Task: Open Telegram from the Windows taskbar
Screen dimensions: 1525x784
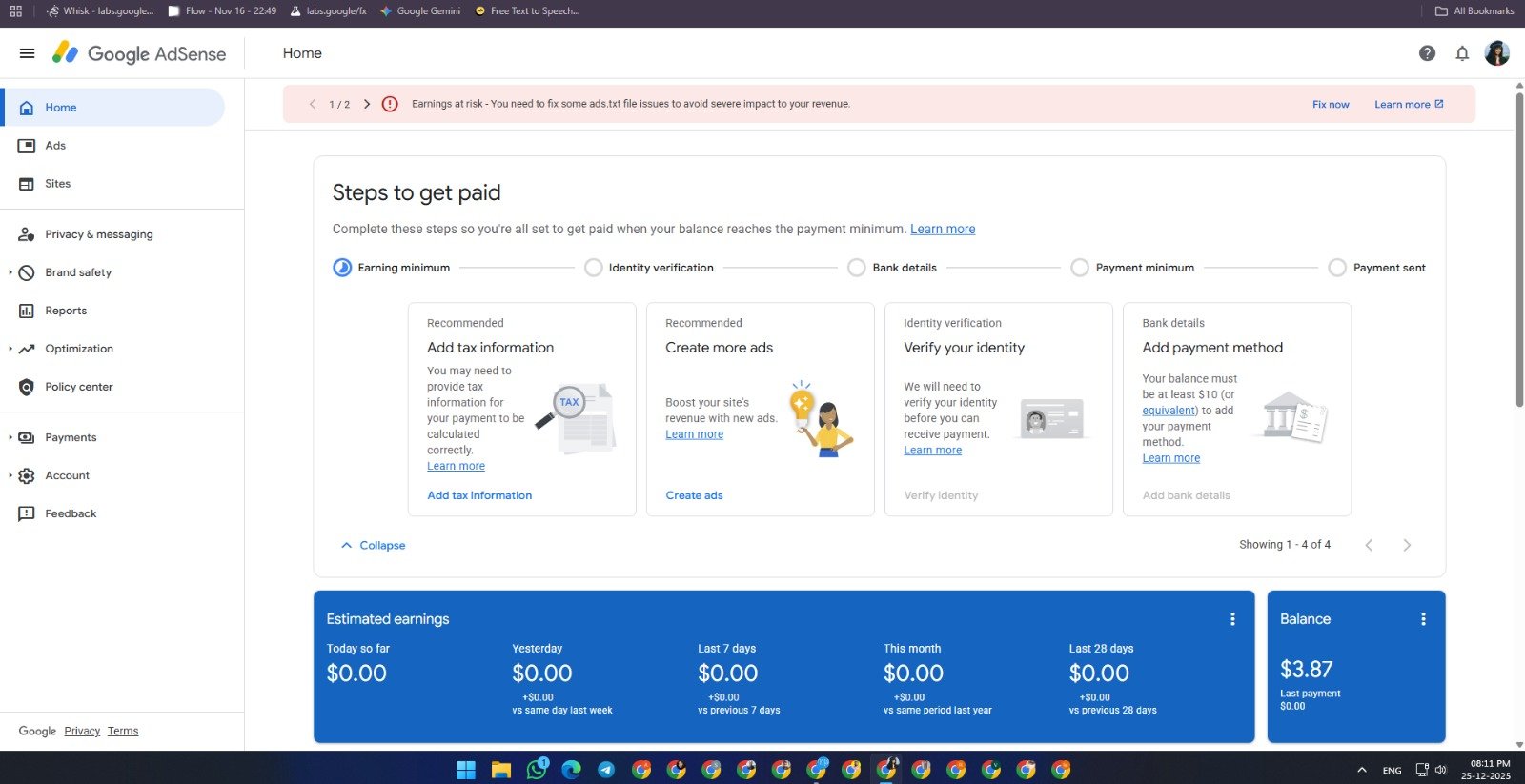Action: [x=606, y=770]
